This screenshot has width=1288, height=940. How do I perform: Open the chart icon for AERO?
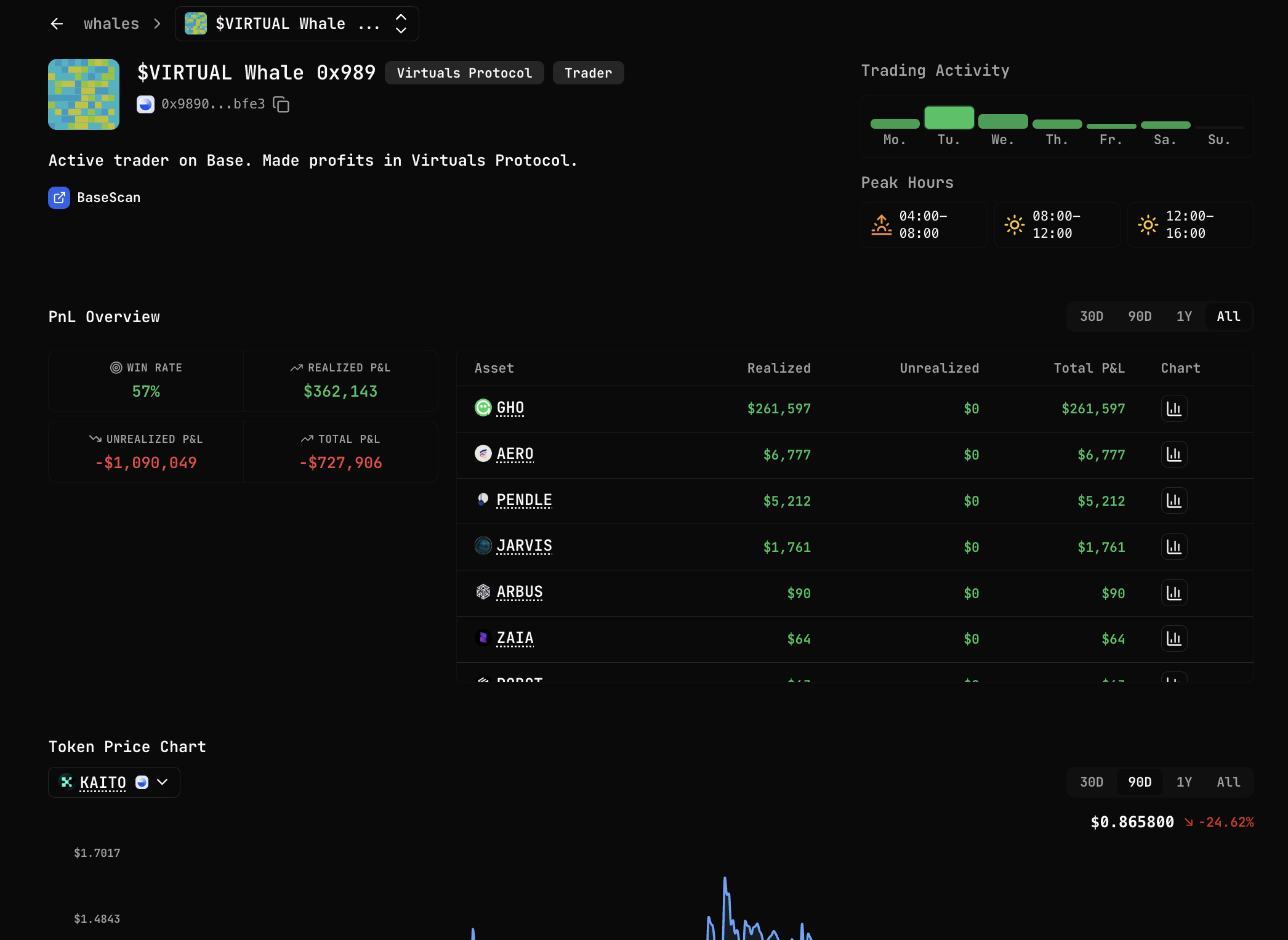click(x=1173, y=455)
